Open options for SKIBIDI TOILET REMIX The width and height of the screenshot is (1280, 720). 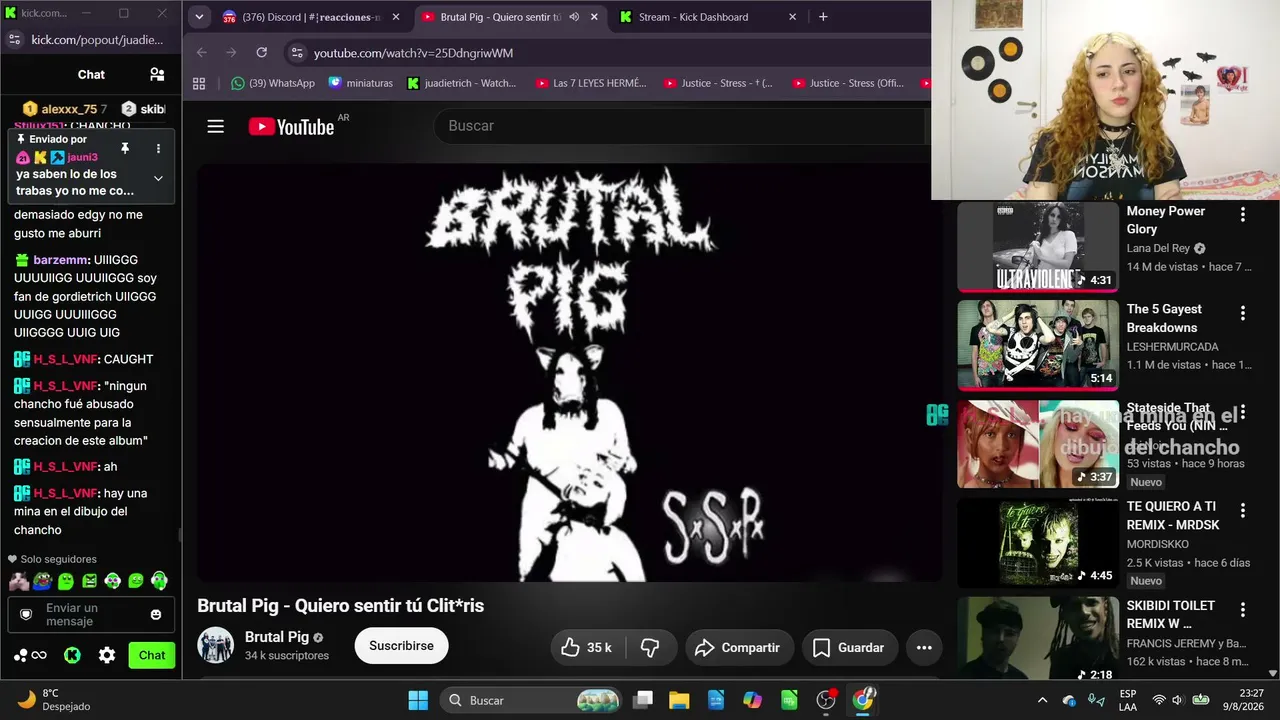click(1243, 609)
